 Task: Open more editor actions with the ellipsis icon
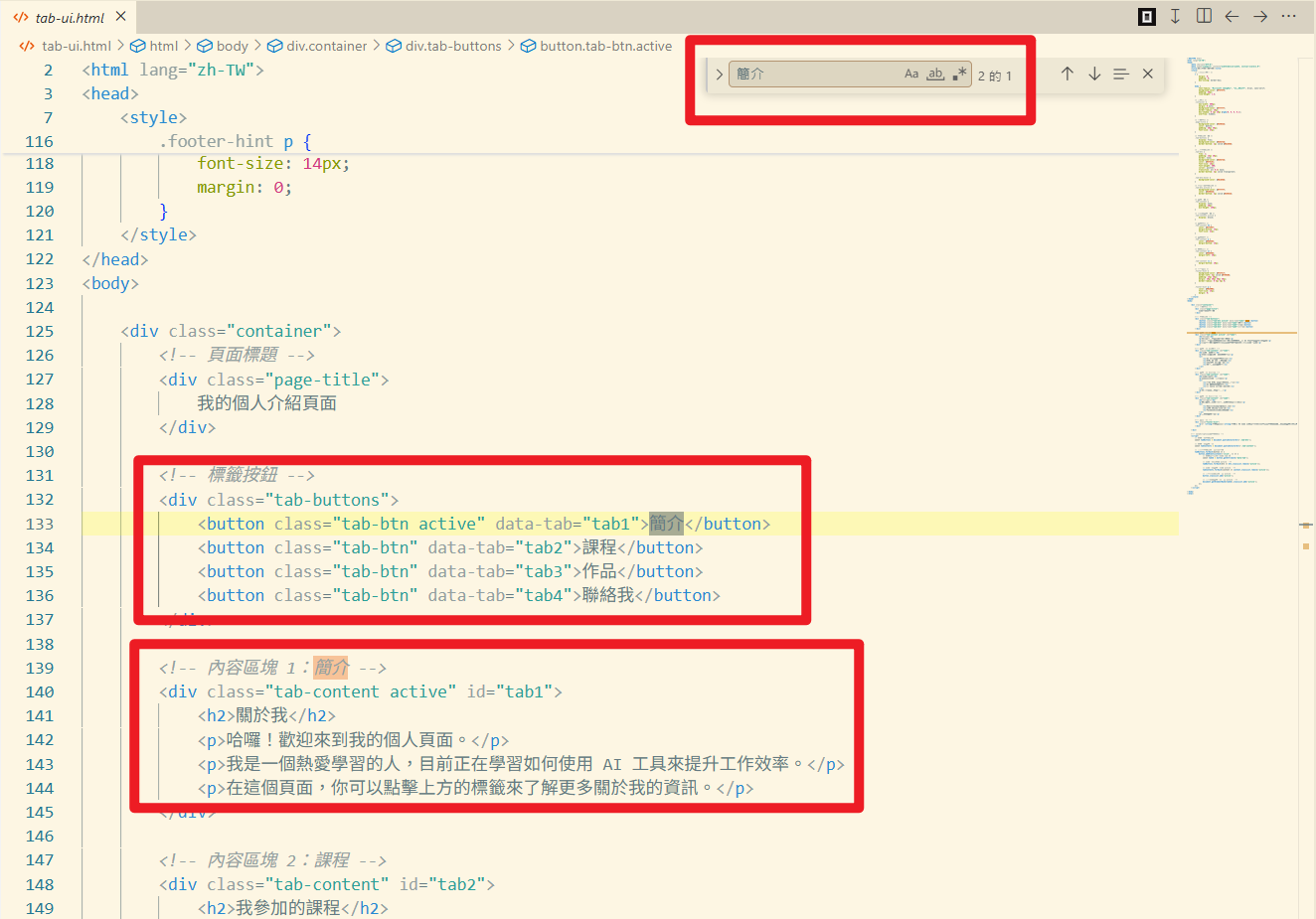(1288, 17)
